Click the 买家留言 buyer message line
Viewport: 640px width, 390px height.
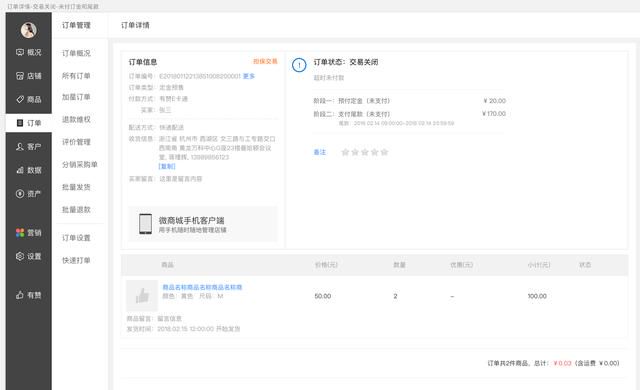tap(166, 179)
